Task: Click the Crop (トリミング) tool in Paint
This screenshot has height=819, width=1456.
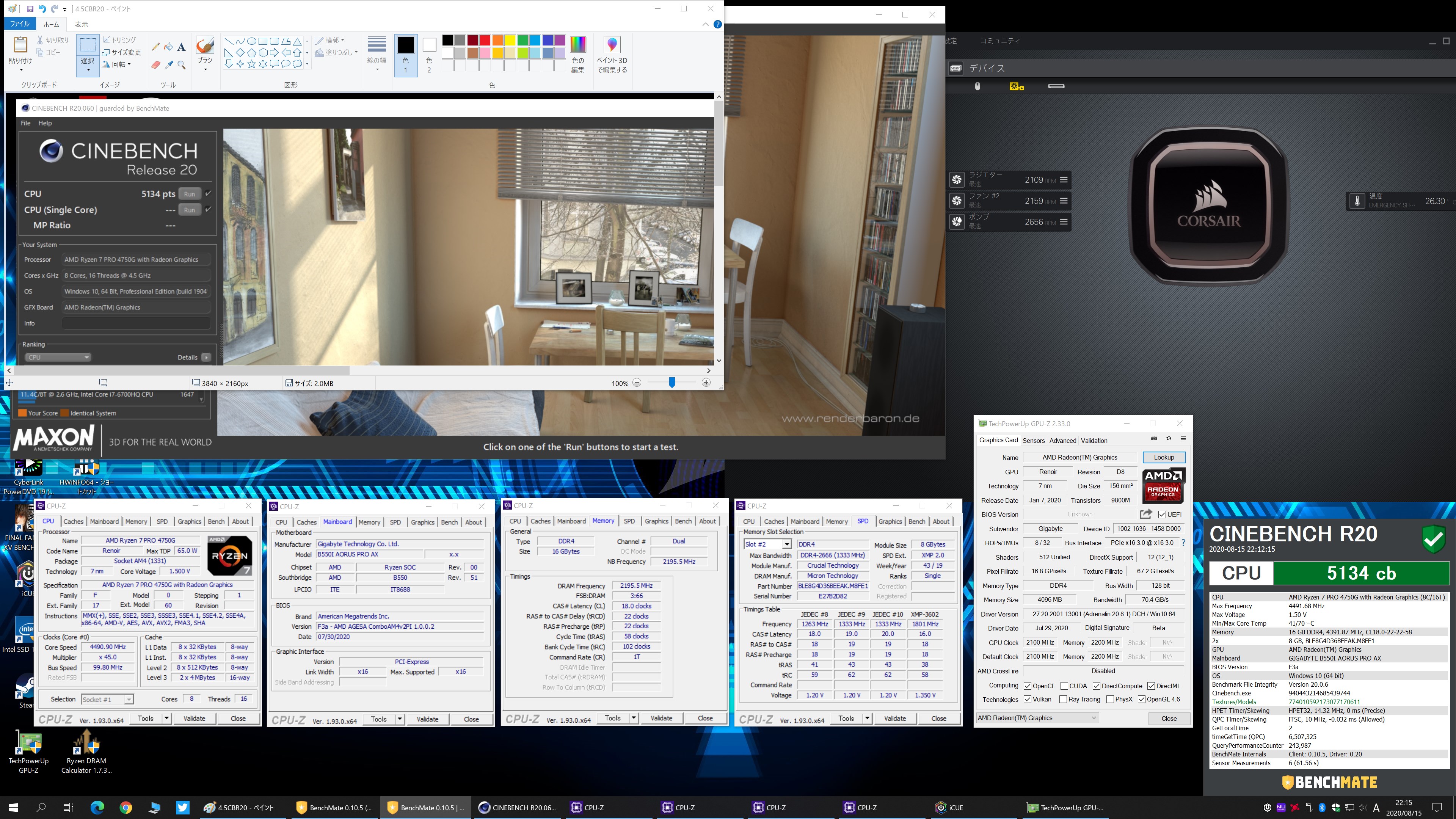Action: pos(119,40)
